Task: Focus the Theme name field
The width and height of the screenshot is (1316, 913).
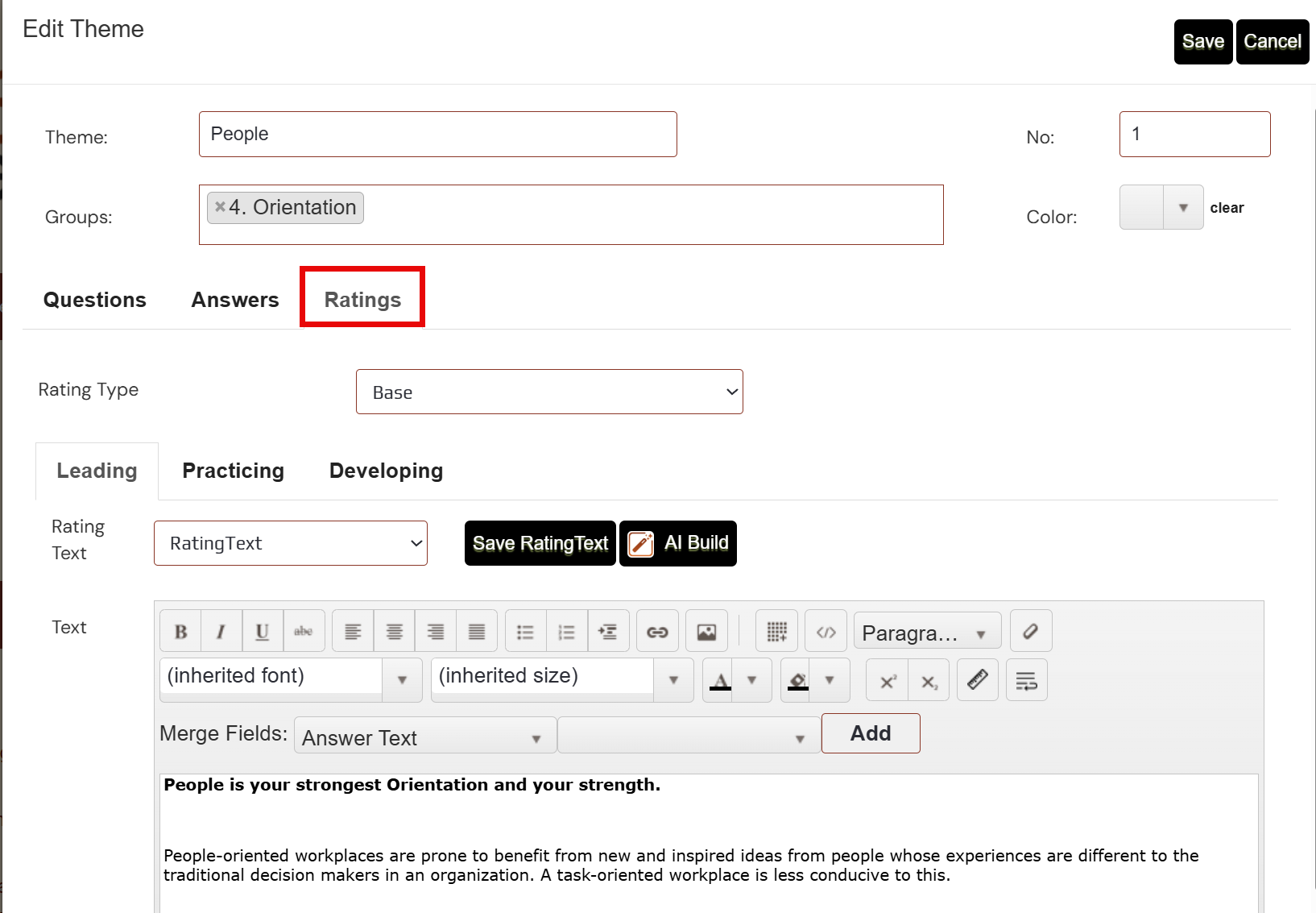Action: point(438,134)
